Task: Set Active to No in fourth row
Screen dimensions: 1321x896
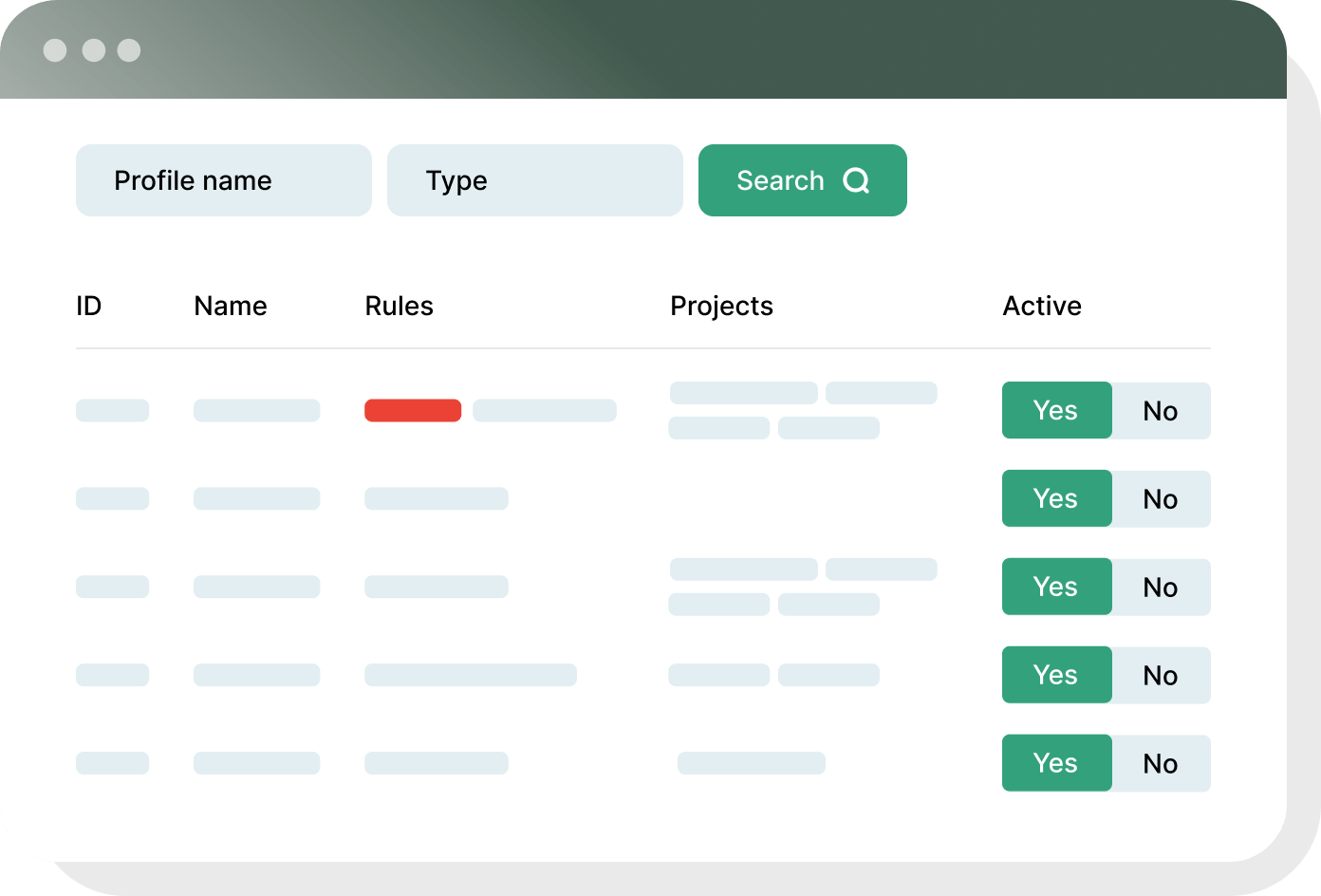Action: (1161, 676)
